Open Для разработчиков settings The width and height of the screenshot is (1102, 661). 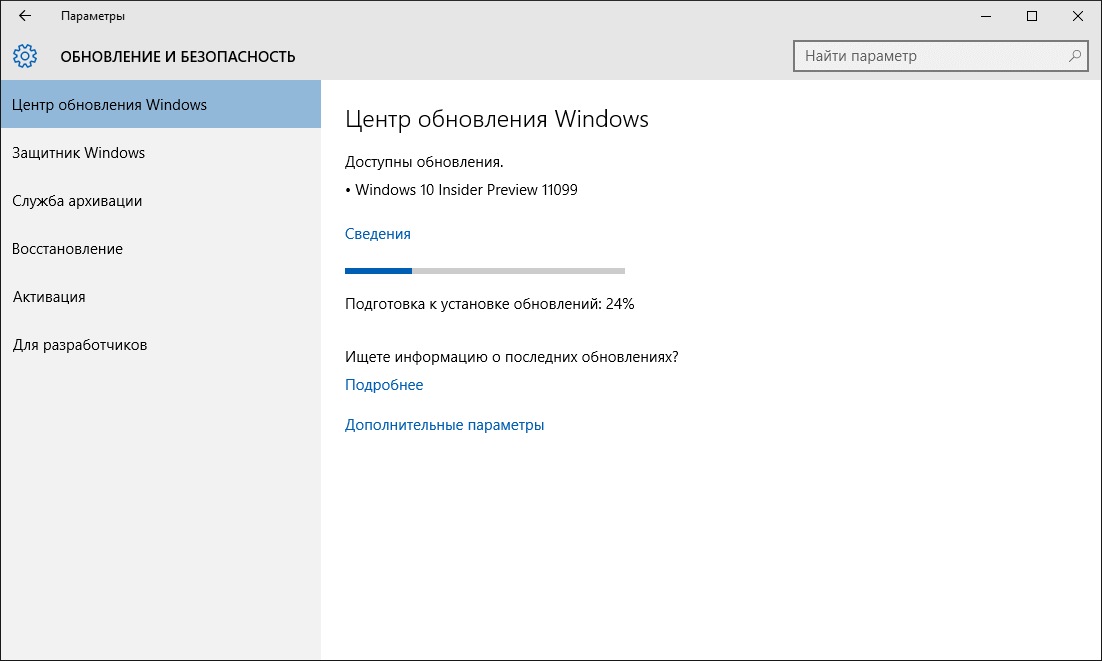tap(79, 344)
